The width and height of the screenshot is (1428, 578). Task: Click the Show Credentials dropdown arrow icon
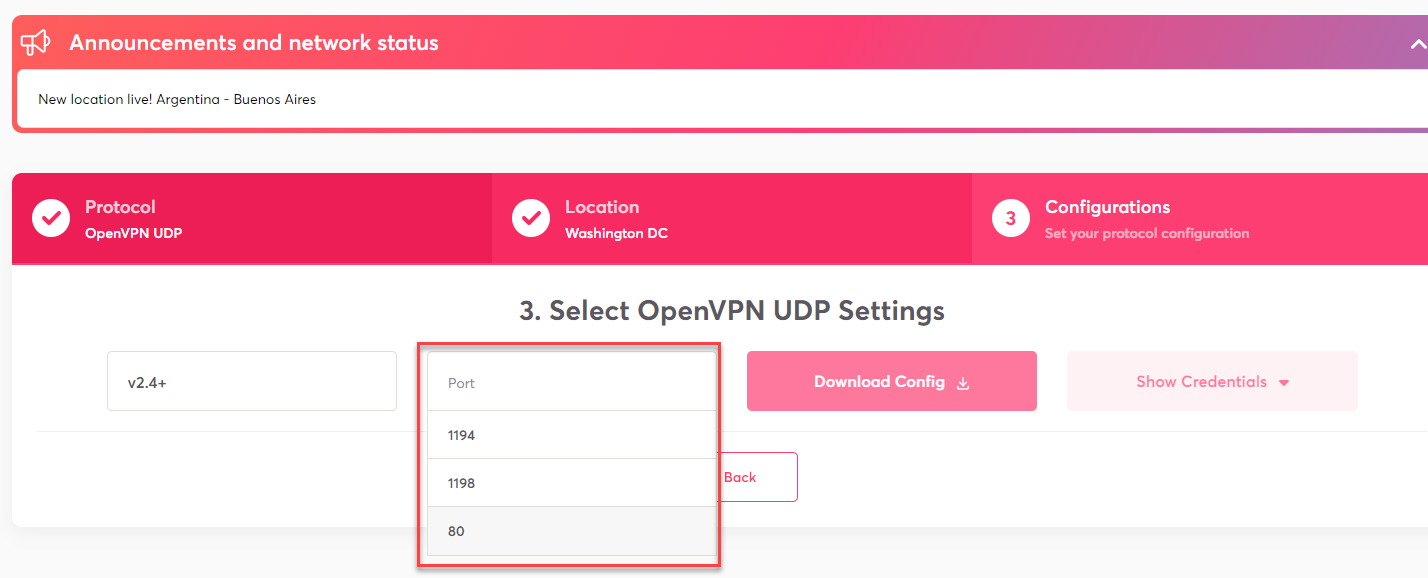(1284, 381)
